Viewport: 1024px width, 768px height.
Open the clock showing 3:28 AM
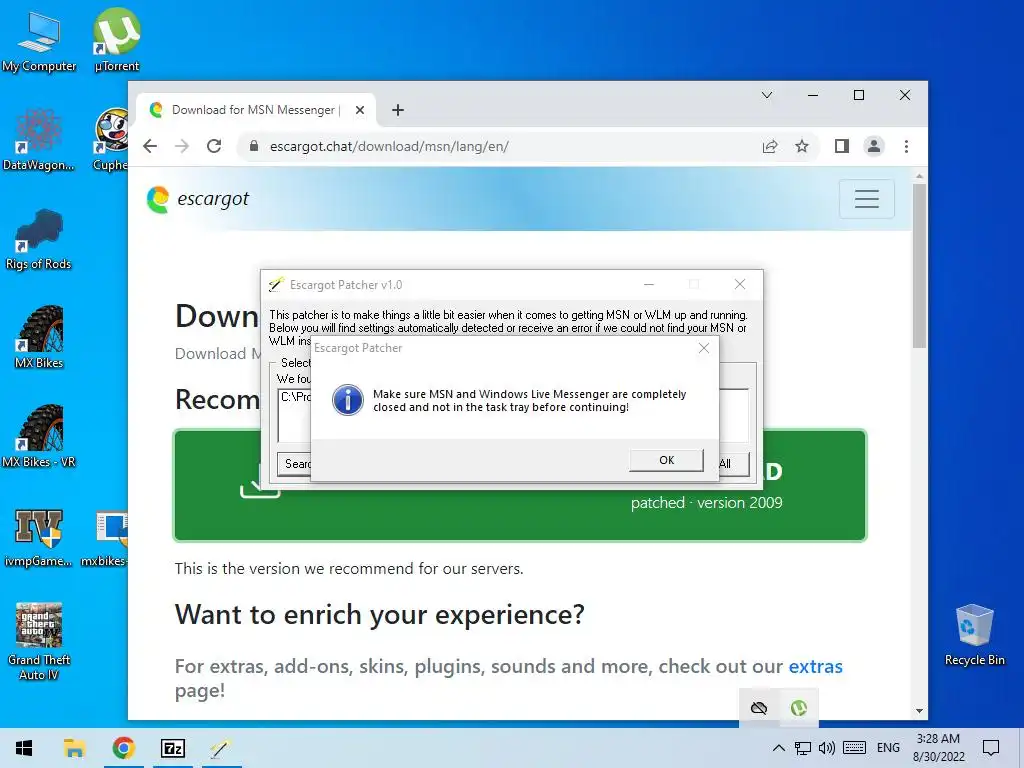(x=938, y=748)
